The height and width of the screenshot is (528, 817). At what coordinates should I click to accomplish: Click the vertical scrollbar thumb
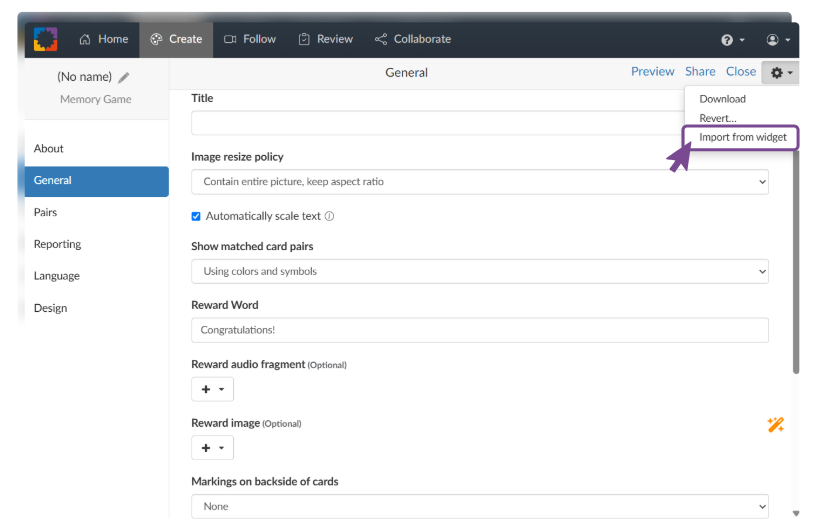tap(796, 261)
